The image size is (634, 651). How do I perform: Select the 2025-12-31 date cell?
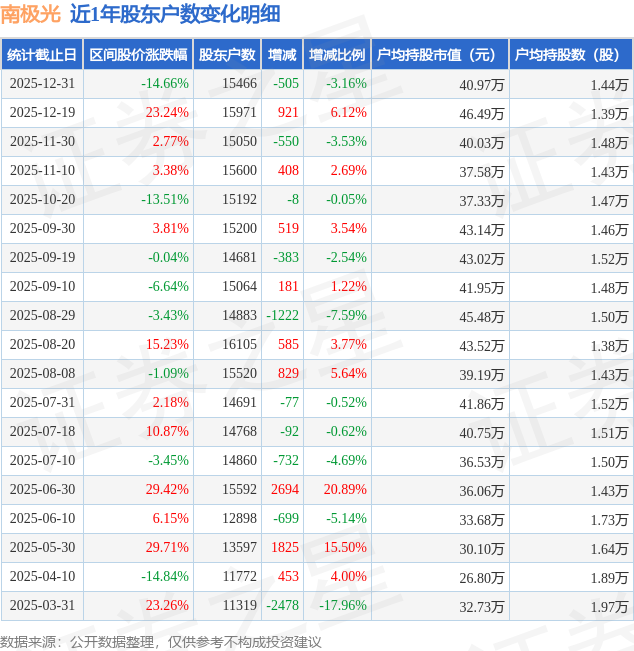pyautogui.click(x=43, y=84)
